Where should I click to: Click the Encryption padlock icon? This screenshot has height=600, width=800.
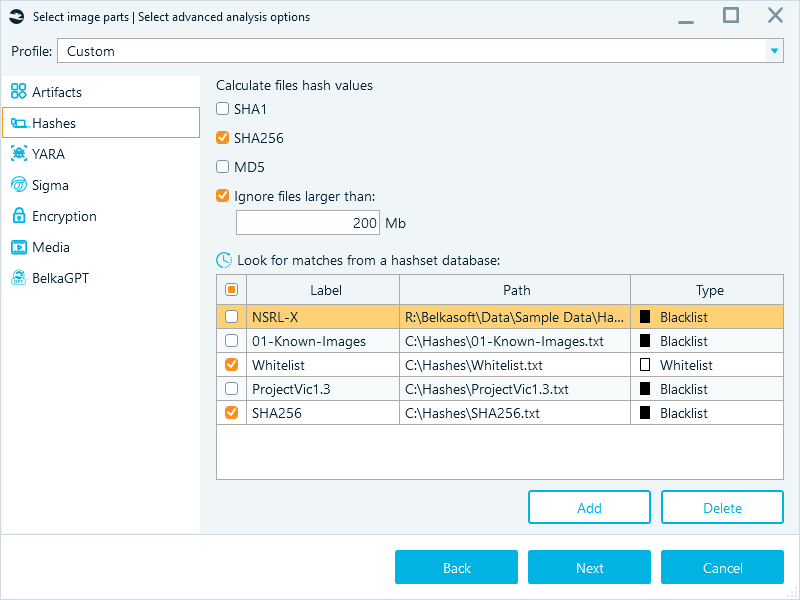click(x=18, y=216)
